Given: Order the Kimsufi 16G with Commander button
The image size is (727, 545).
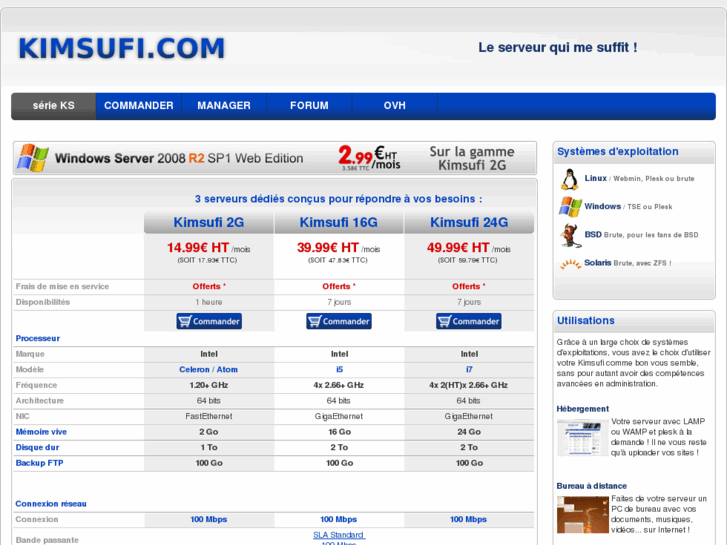Looking at the screenshot, I should point(338,321).
